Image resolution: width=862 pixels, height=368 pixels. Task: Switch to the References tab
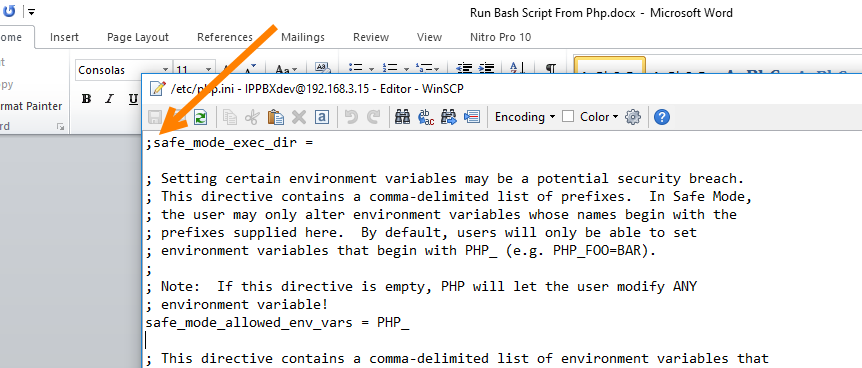click(225, 37)
